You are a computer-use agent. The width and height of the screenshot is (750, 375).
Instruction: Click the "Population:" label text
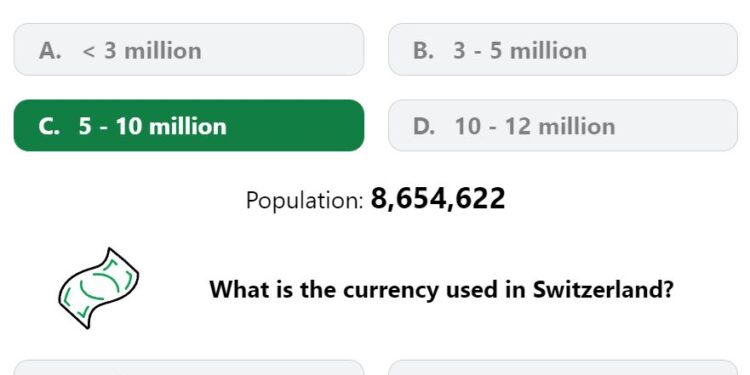(x=305, y=200)
